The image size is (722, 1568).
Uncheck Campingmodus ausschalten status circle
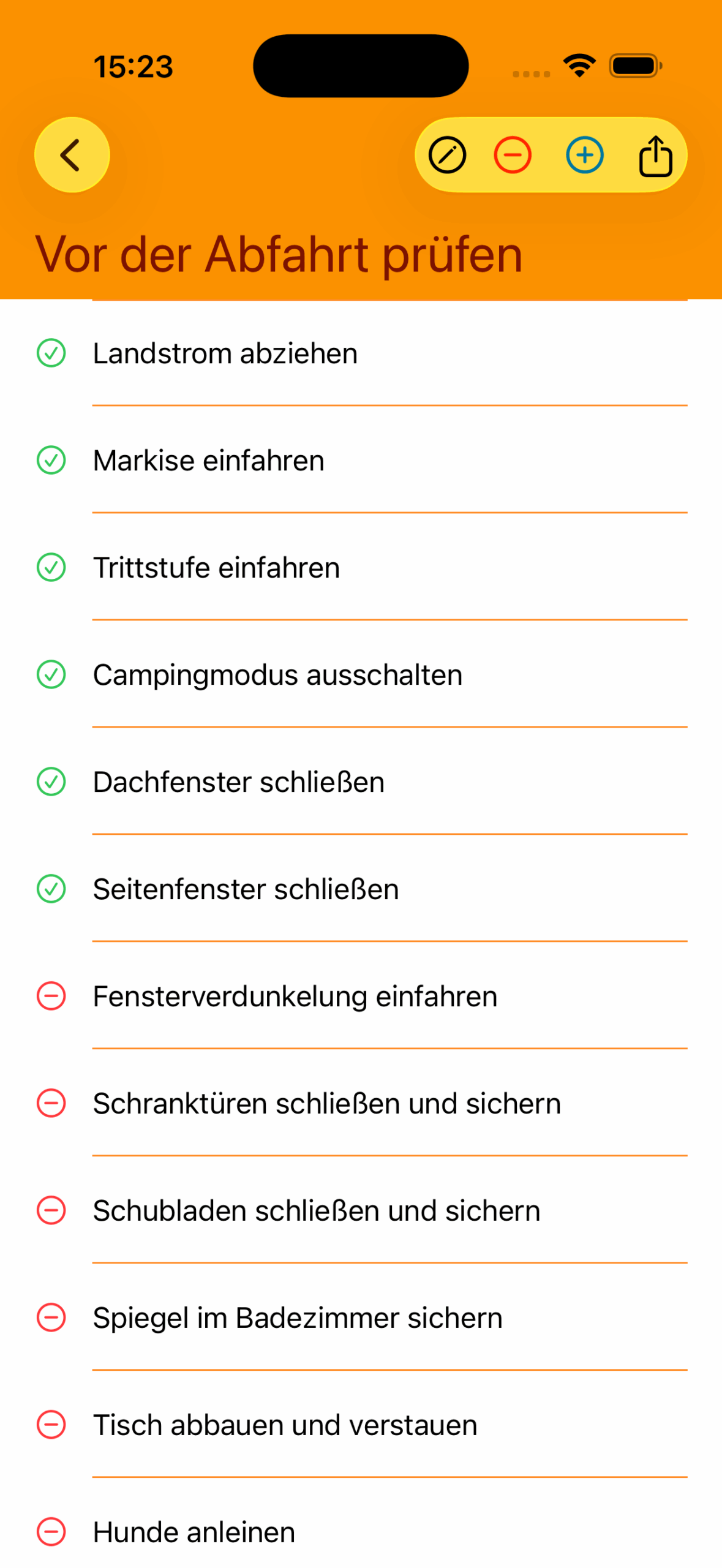[51, 675]
